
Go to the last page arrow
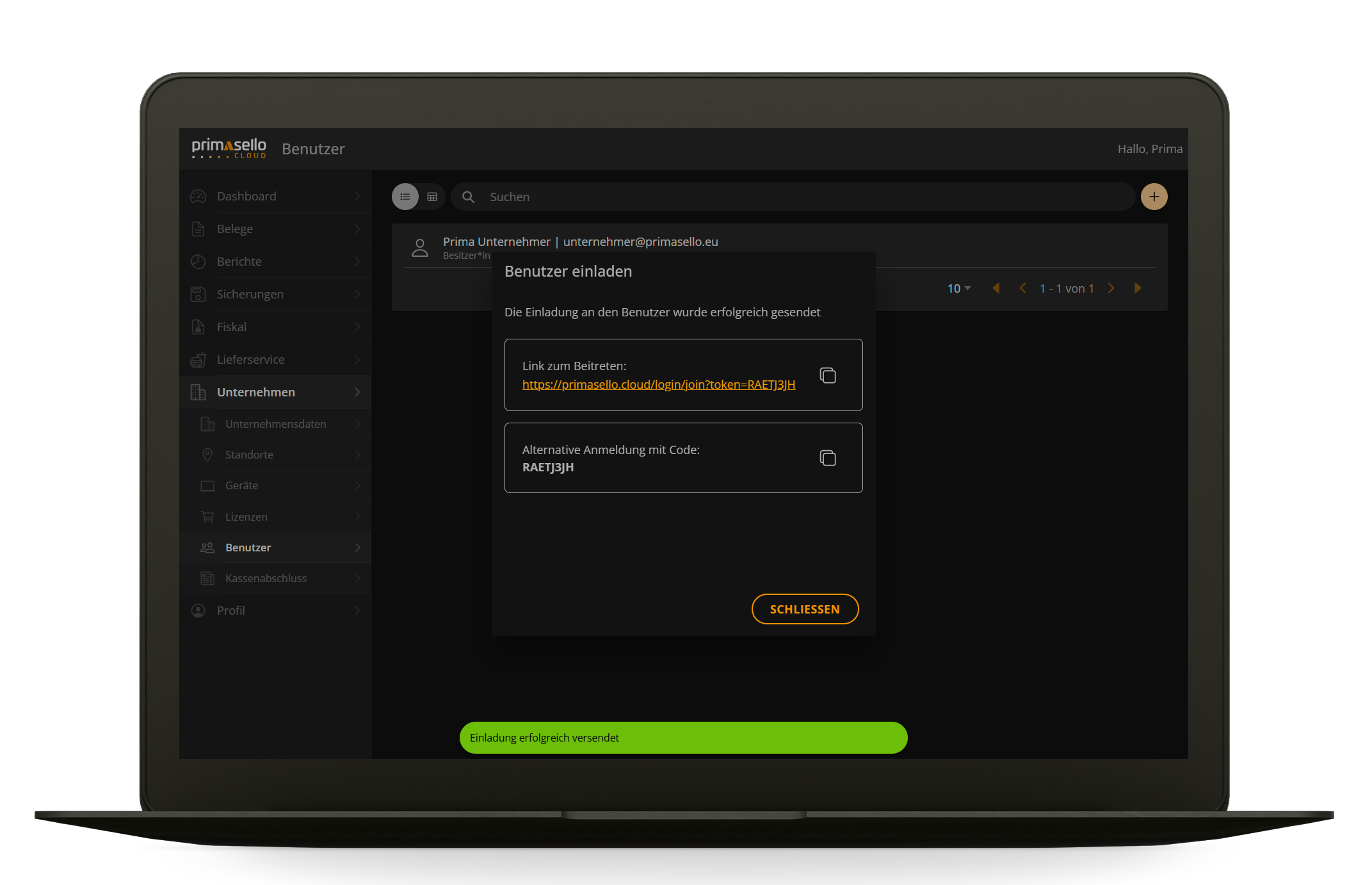[x=1138, y=288]
